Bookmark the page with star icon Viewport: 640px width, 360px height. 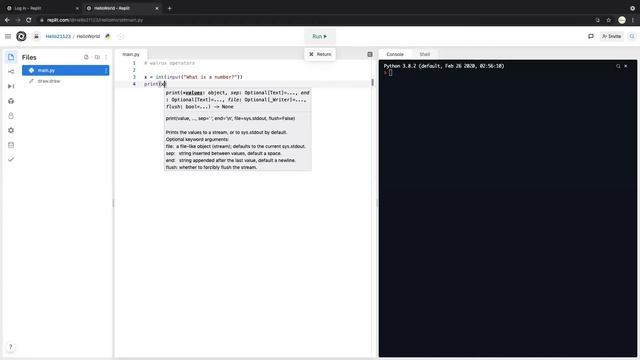609,20
